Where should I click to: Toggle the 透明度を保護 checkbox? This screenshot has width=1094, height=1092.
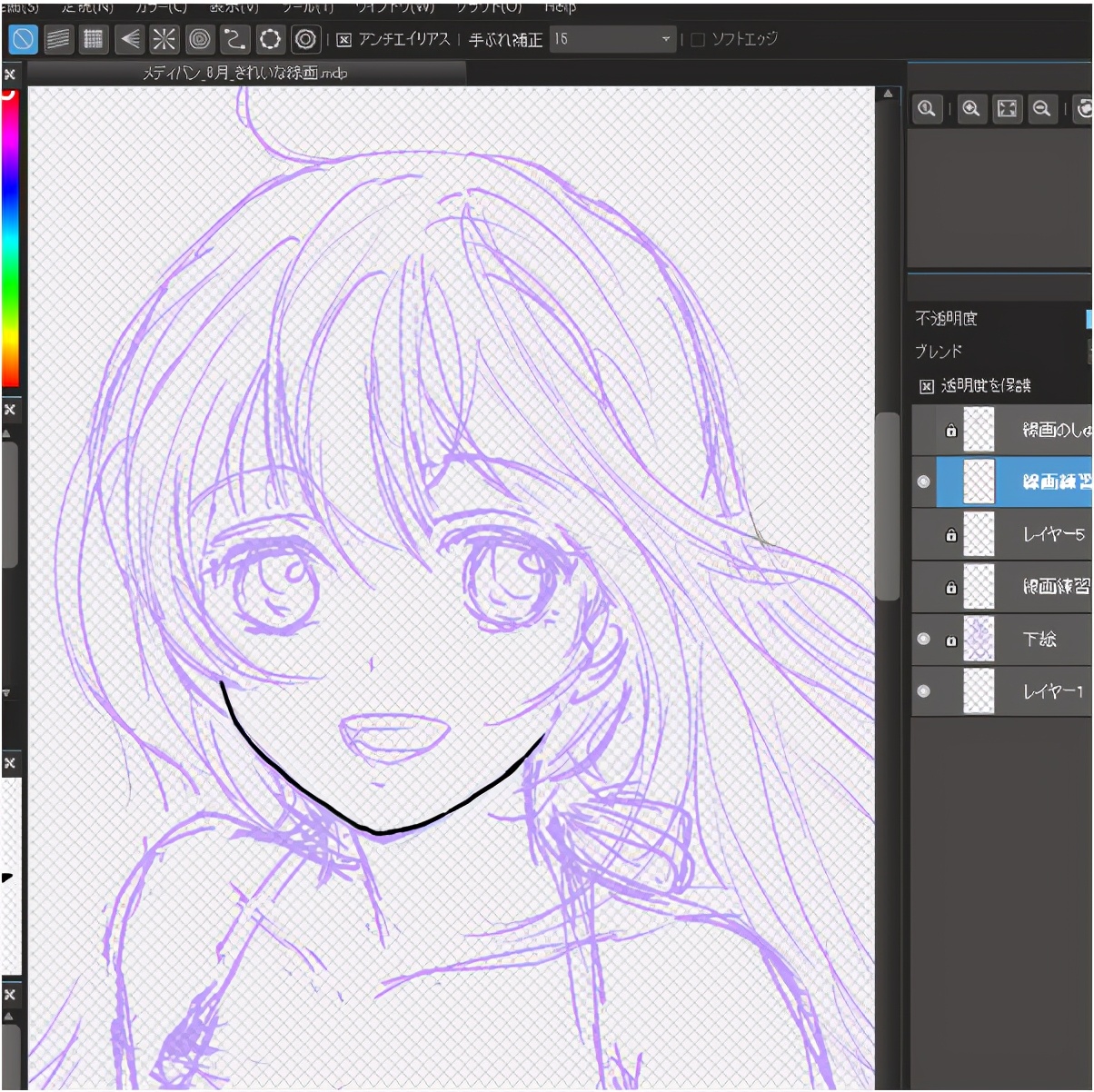point(927,386)
